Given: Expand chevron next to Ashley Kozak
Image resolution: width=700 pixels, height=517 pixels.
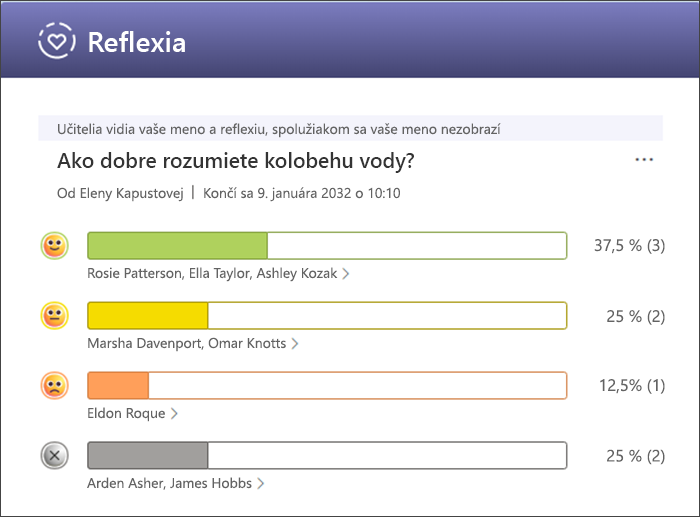Looking at the screenshot, I should tap(346, 274).
